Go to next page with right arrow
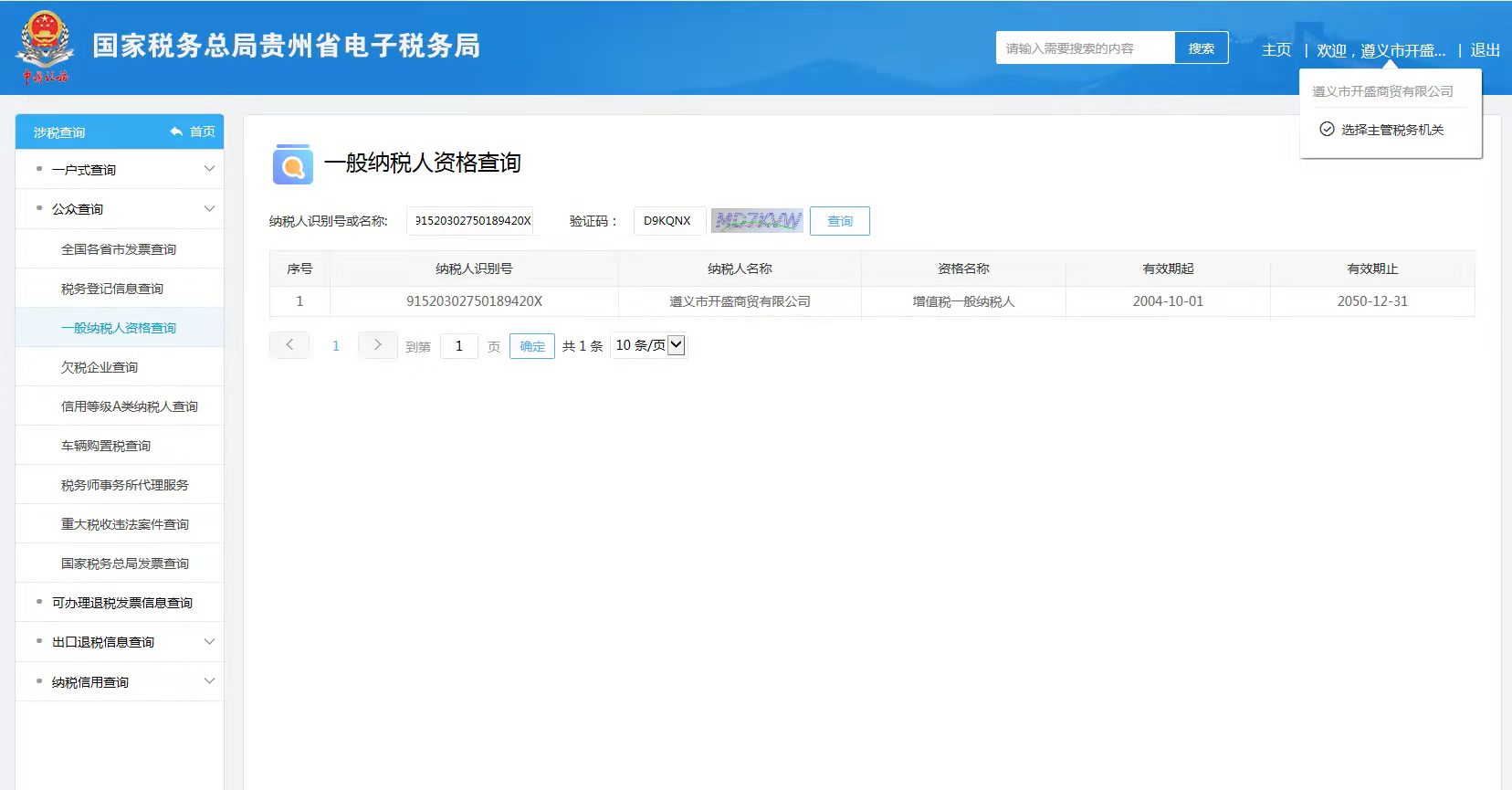The image size is (1512, 790). 377,345
